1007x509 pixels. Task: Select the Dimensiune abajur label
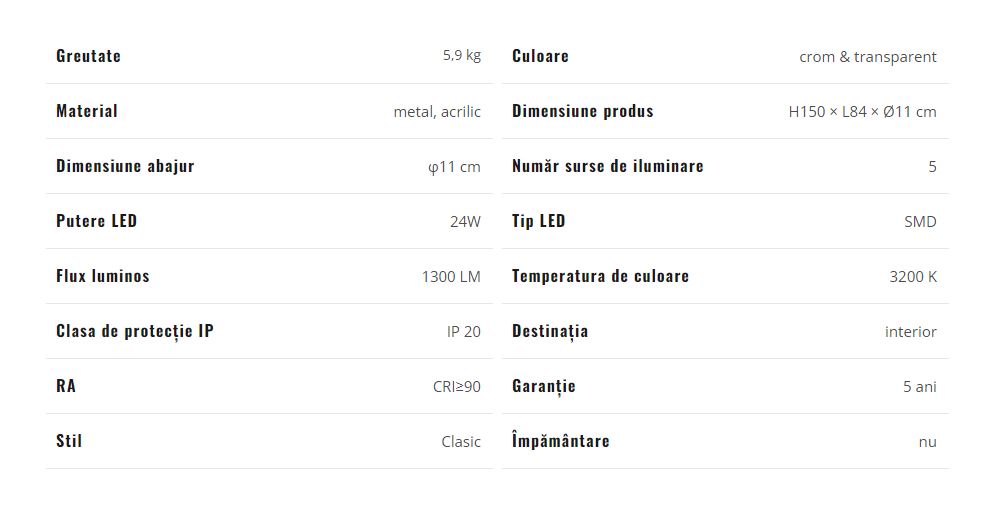[x=125, y=166]
